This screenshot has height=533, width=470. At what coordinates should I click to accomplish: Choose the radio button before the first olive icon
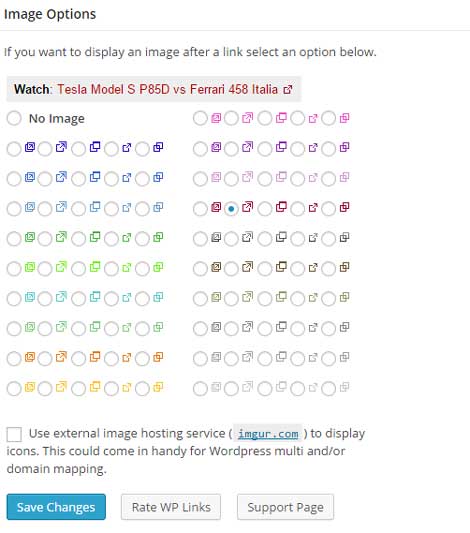tap(200, 298)
